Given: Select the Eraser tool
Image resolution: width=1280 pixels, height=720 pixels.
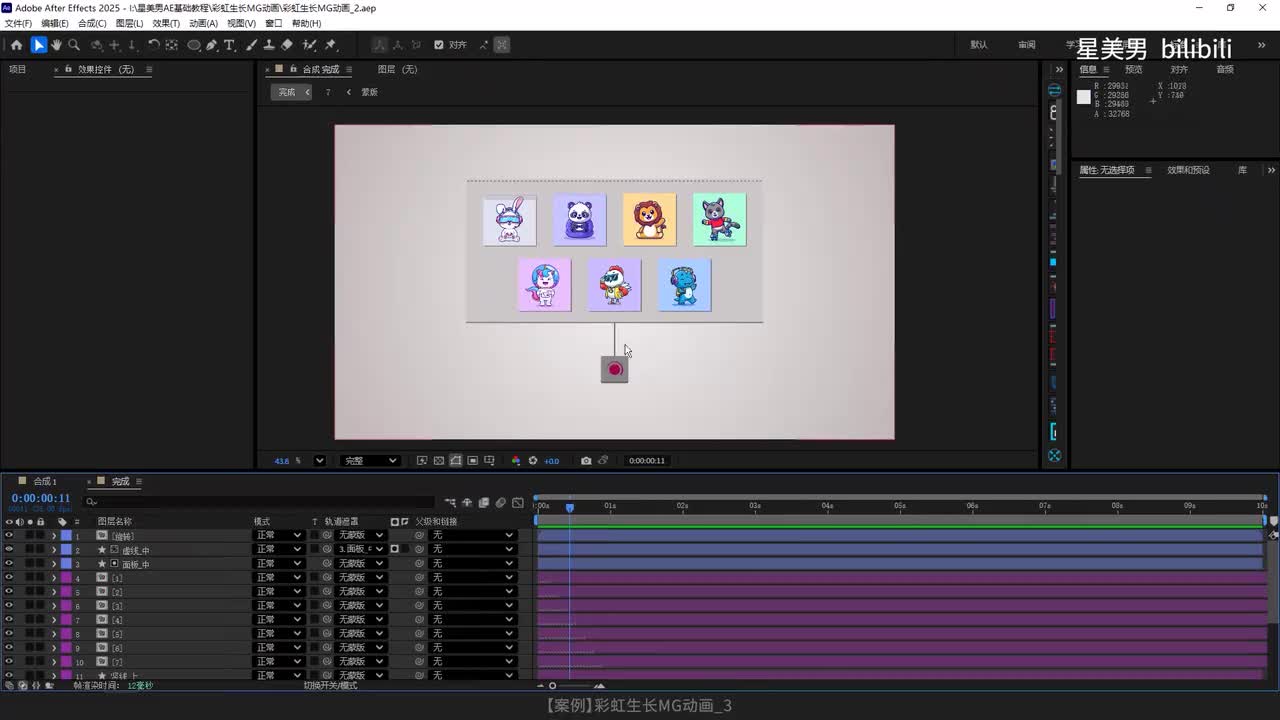Looking at the screenshot, I should pos(287,45).
